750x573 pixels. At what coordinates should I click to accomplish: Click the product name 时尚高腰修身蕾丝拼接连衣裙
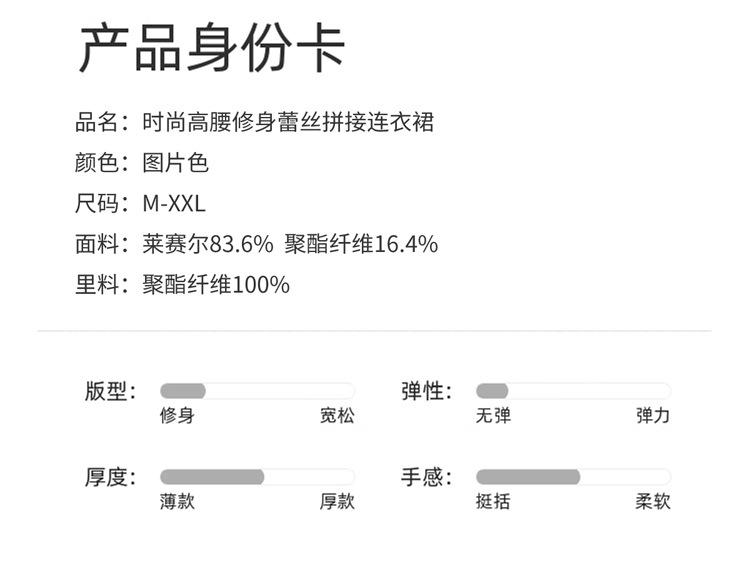click(x=288, y=122)
